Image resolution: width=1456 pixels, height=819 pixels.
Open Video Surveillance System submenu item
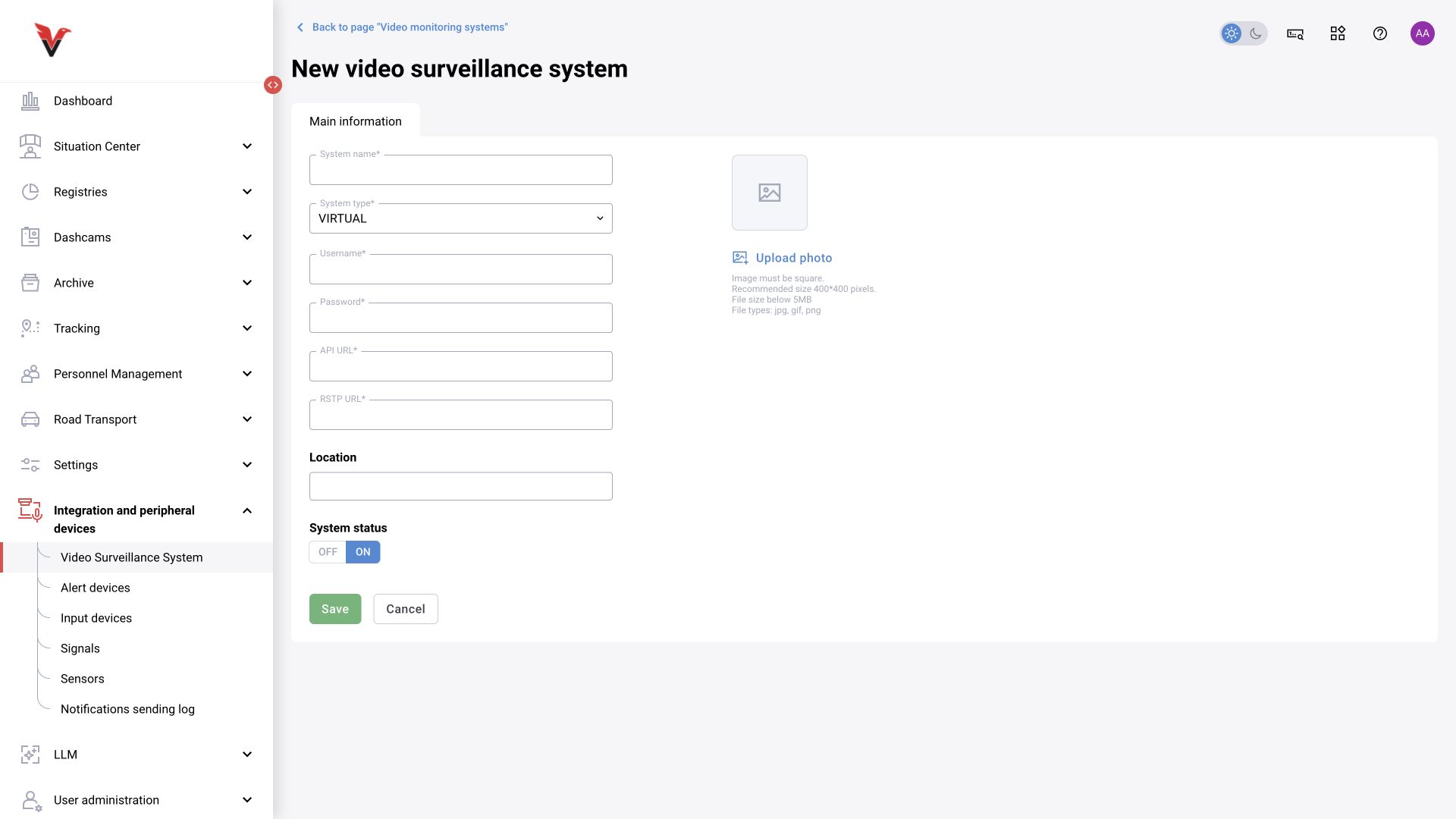(x=132, y=557)
